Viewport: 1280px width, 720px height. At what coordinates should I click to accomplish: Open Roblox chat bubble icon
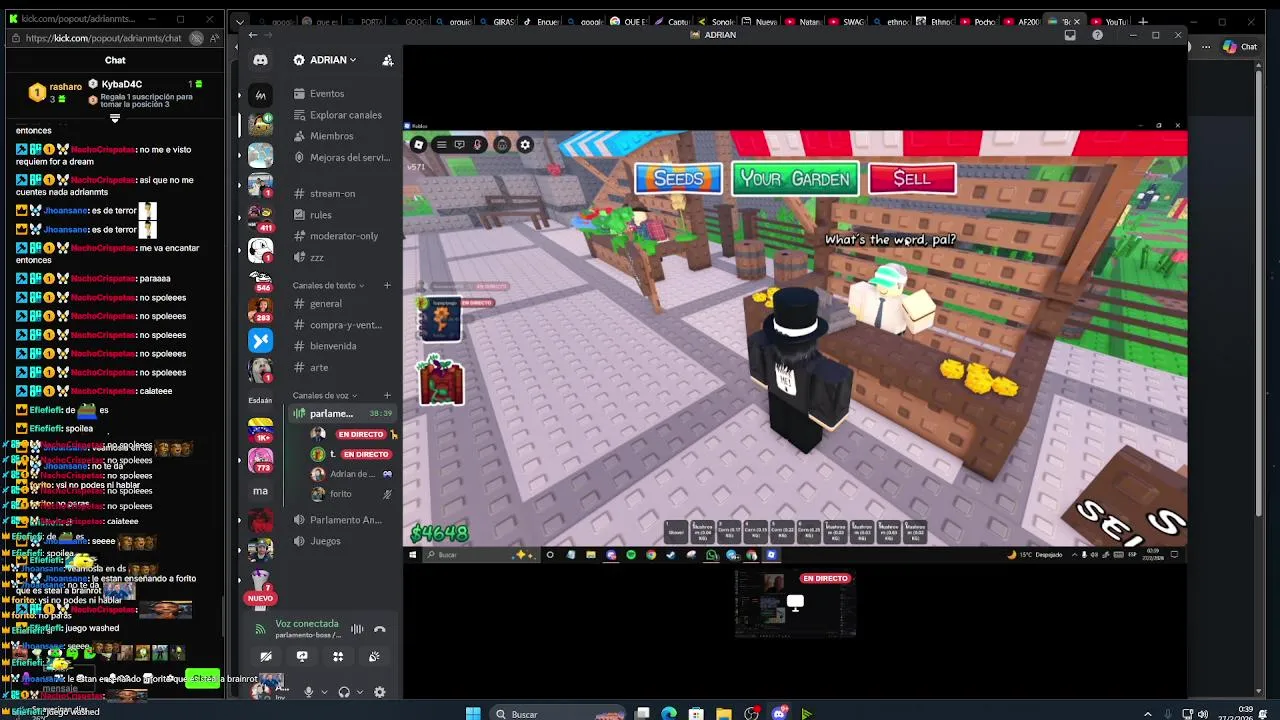click(x=459, y=145)
